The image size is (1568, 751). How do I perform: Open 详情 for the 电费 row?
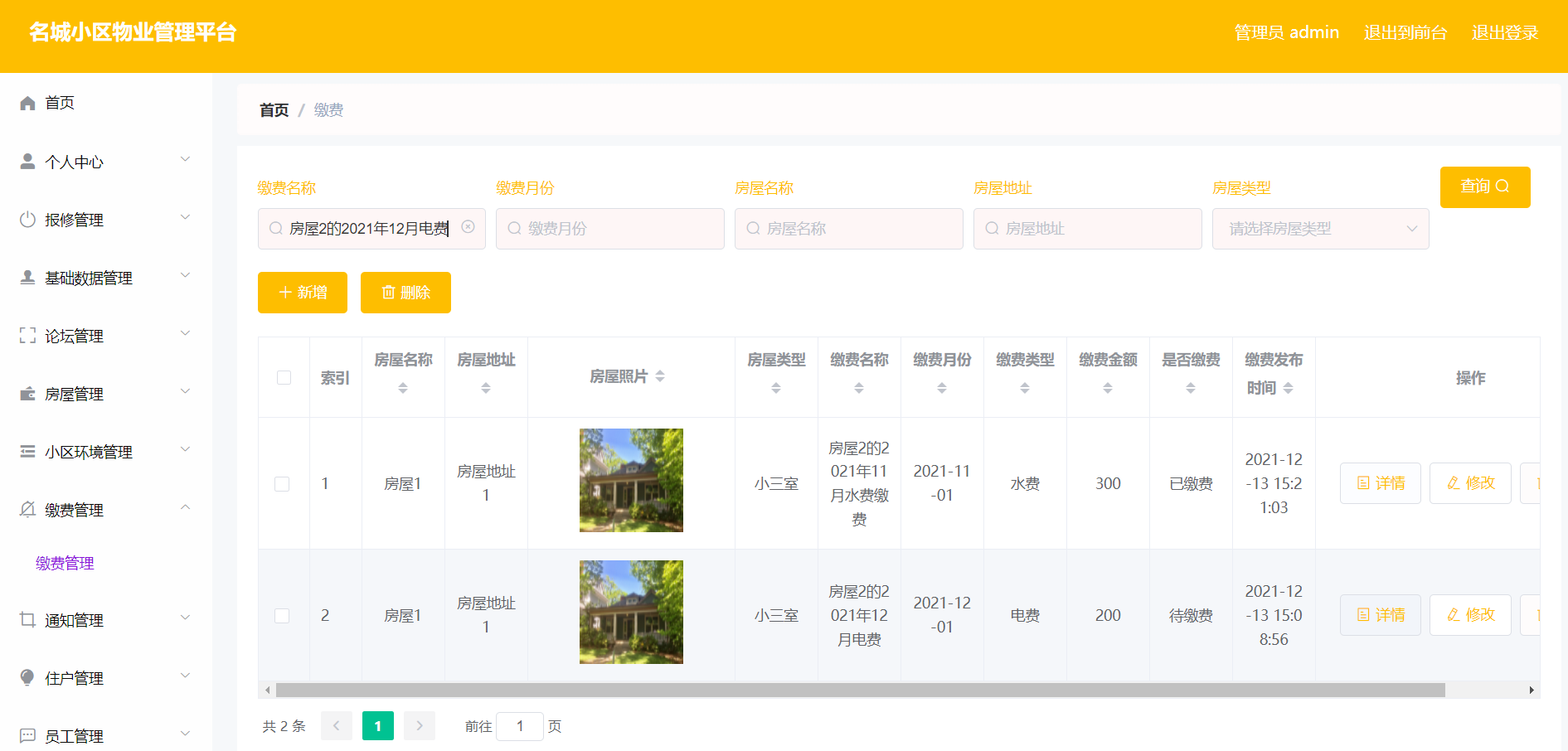tap(1381, 615)
